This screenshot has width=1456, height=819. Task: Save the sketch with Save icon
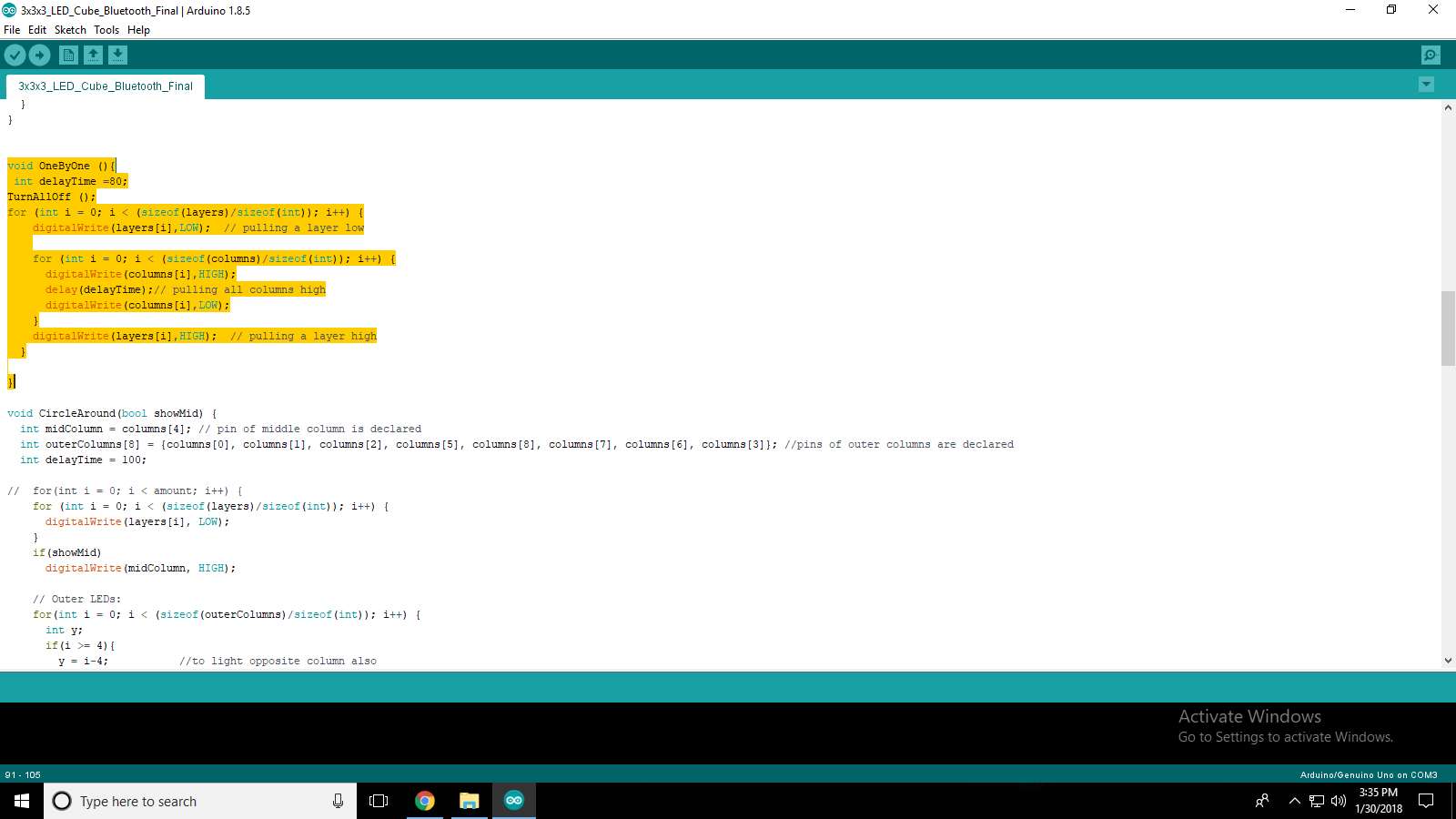(x=117, y=56)
